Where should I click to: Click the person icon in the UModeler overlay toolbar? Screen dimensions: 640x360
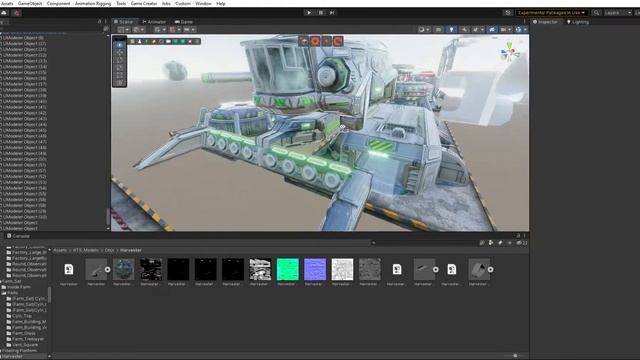[140, 41]
